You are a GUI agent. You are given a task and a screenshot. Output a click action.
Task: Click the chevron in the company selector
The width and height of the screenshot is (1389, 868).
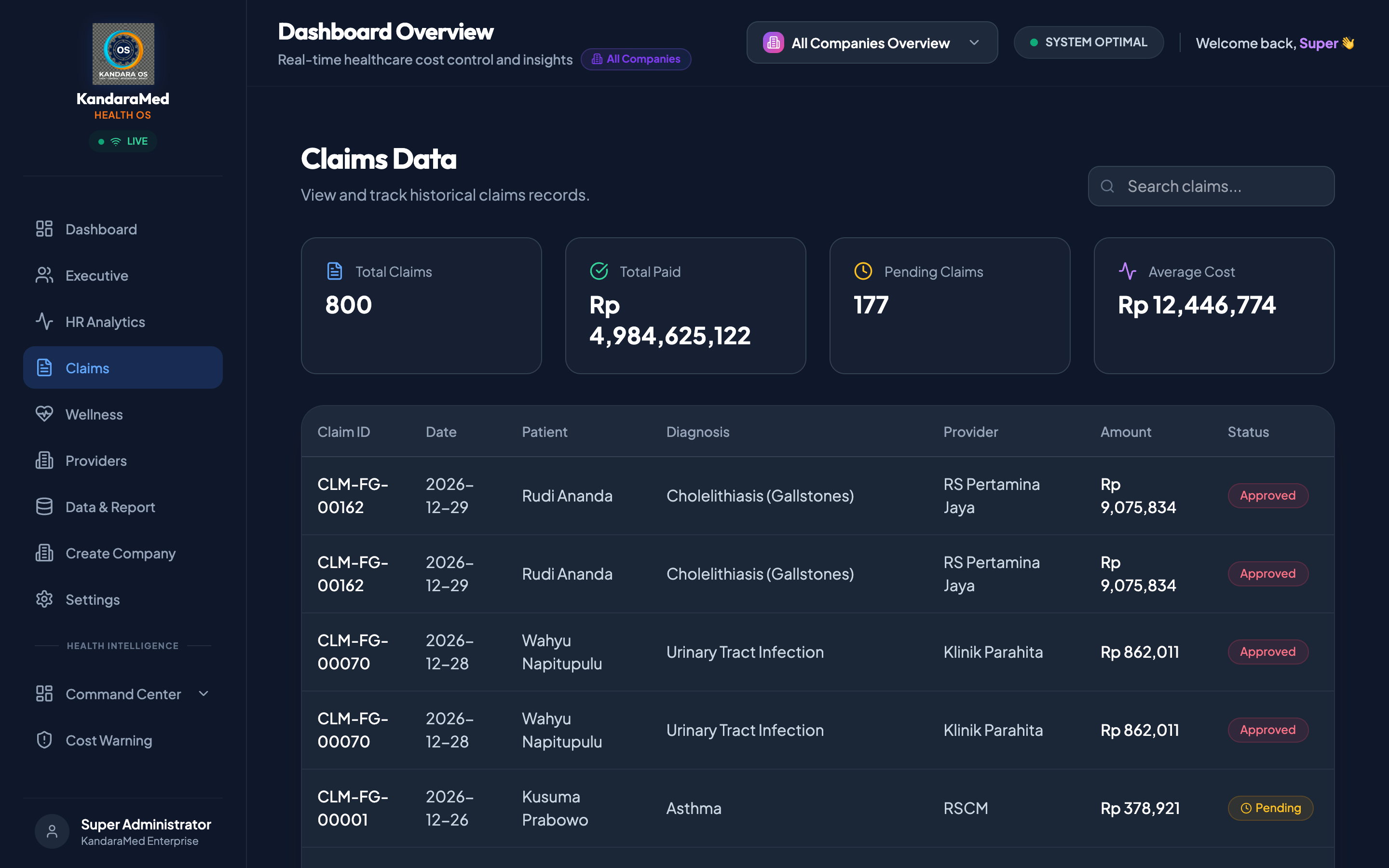(x=974, y=42)
